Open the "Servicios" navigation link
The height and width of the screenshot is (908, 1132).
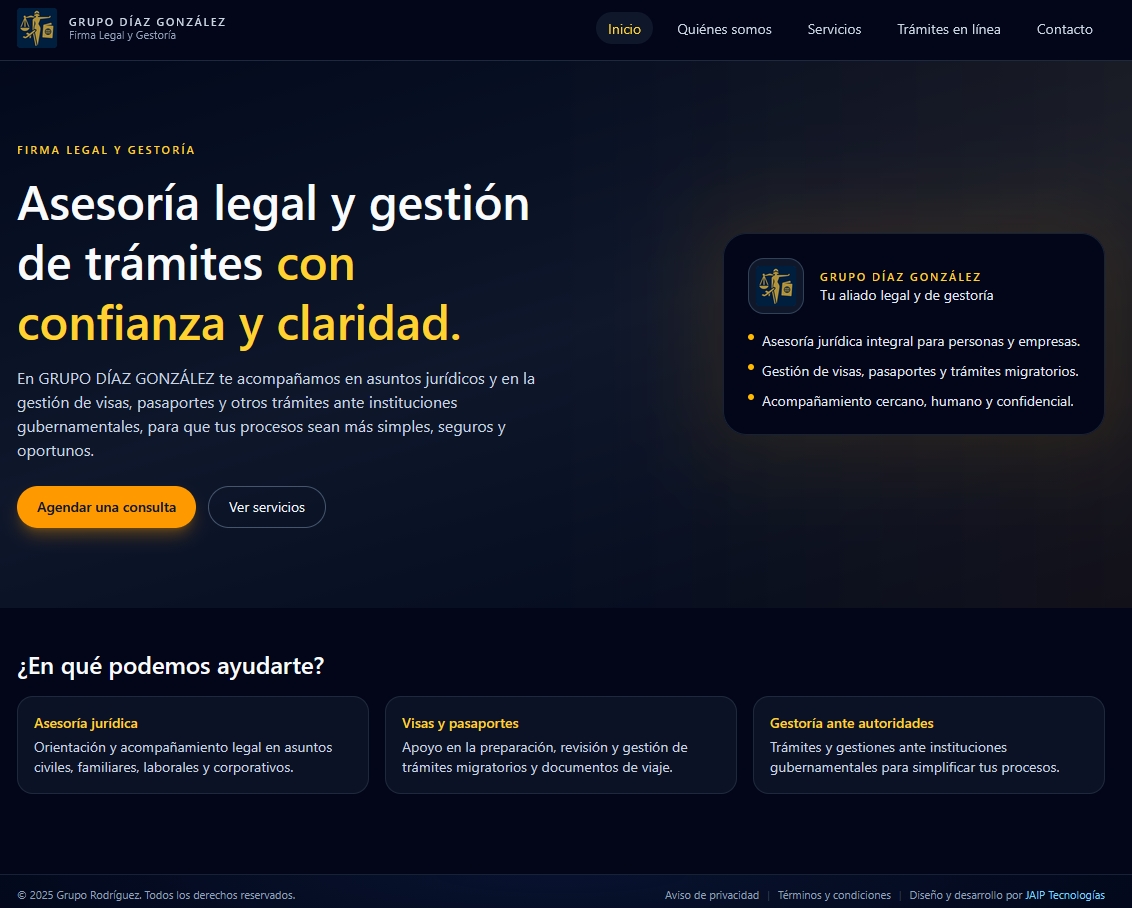click(x=834, y=29)
